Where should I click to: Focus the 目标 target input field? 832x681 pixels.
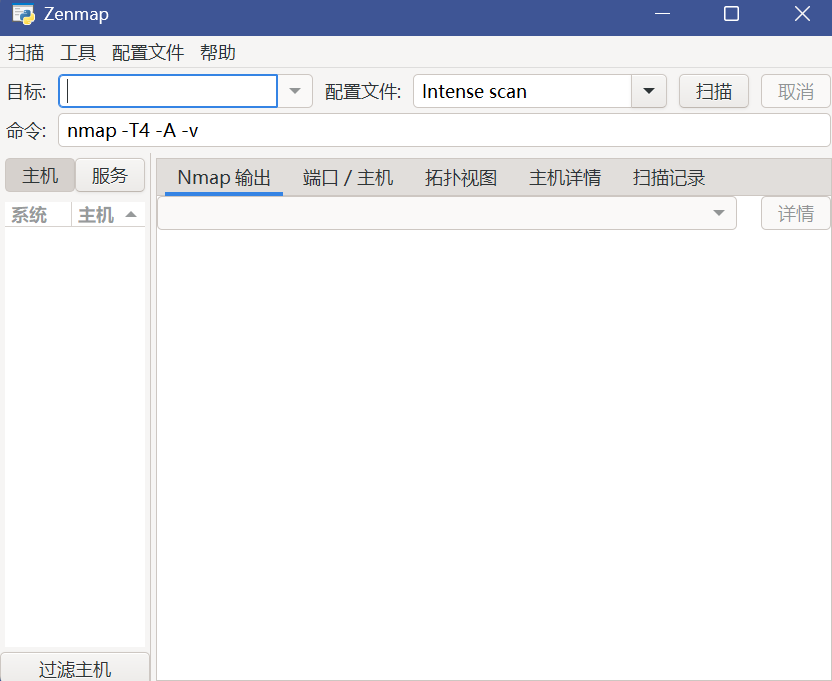coord(168,91)
